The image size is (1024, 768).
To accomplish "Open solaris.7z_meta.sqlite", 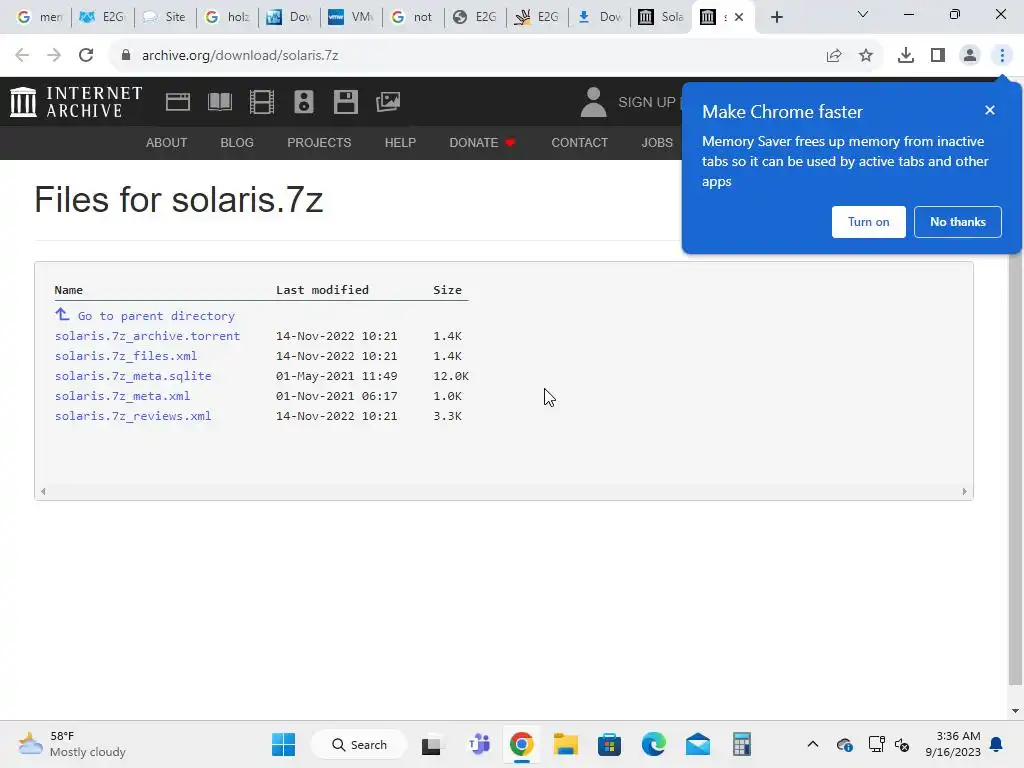I will tap(133, 376).
